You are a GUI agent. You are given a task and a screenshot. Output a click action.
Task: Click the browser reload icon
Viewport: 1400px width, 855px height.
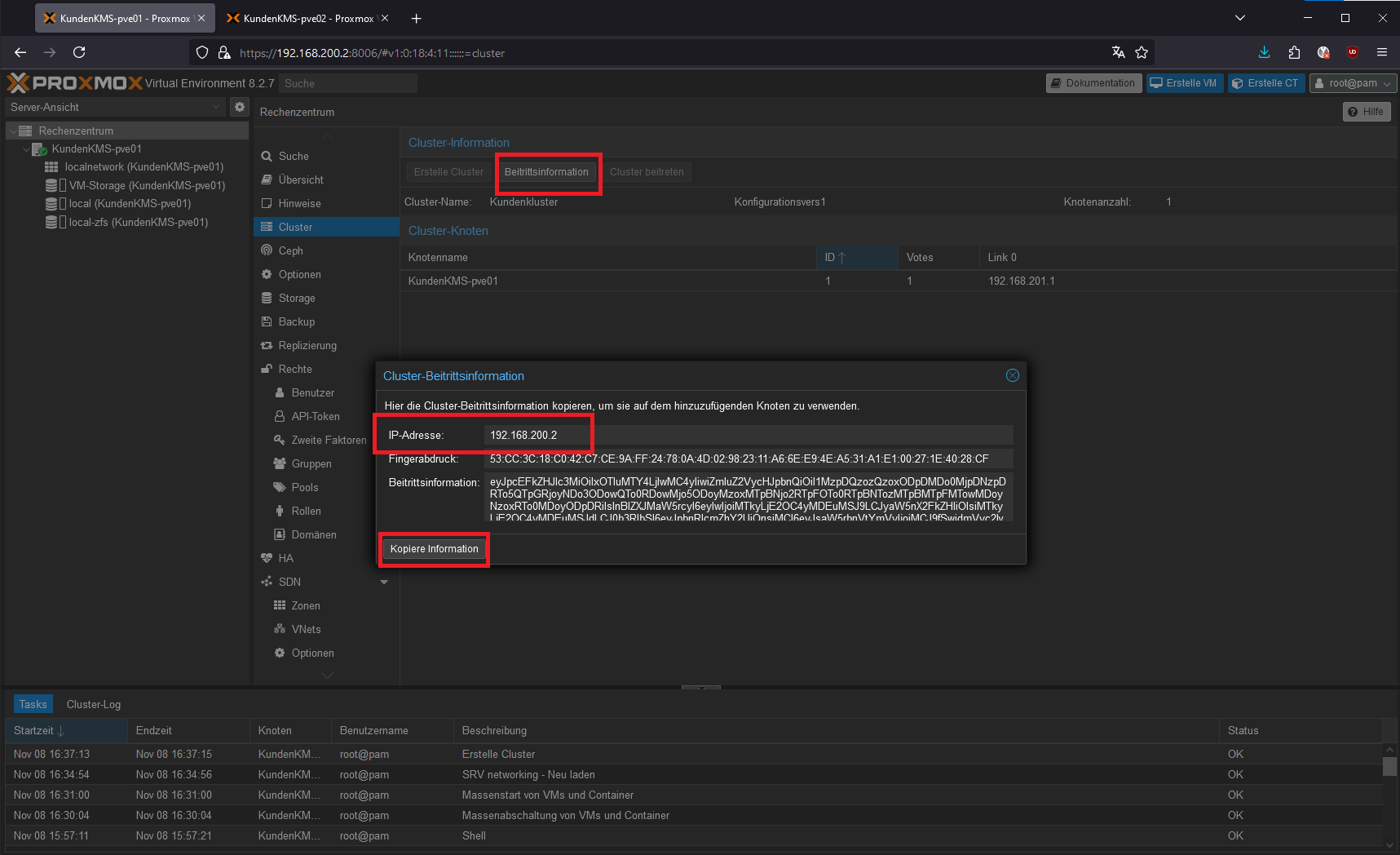[79, 52]
